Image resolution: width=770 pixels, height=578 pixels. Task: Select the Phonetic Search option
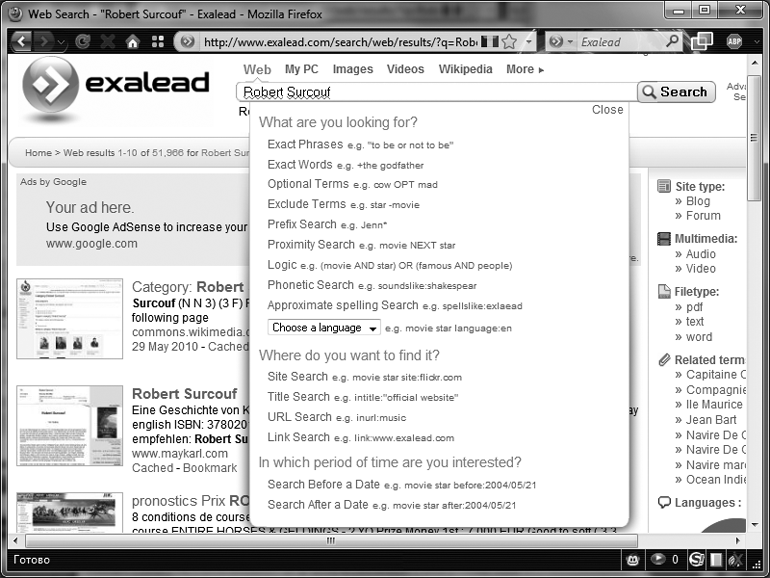(x=310, y=285)
